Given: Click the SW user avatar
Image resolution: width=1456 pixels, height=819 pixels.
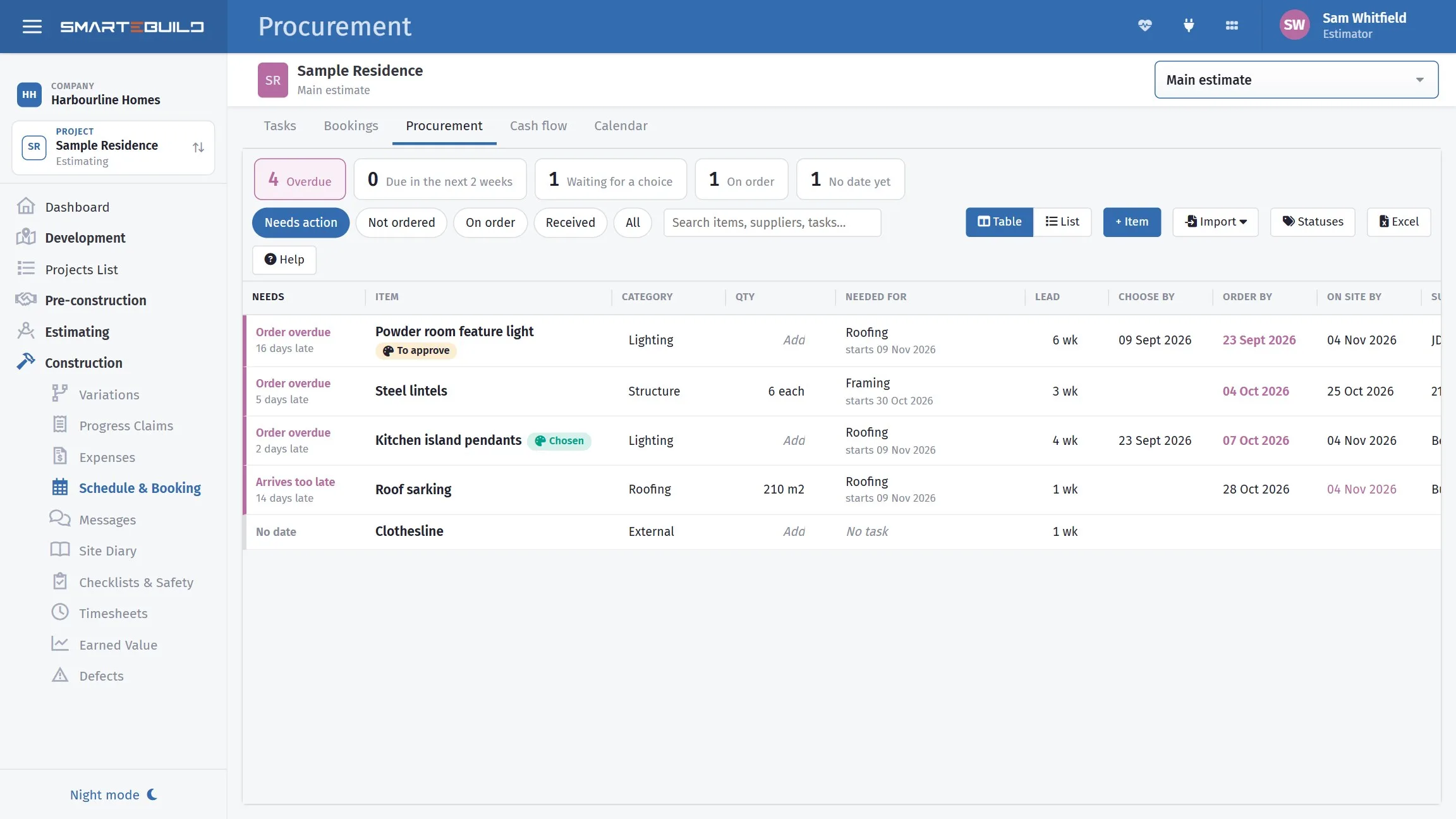Looking at the screenshot, I should tap(1294, 25).
